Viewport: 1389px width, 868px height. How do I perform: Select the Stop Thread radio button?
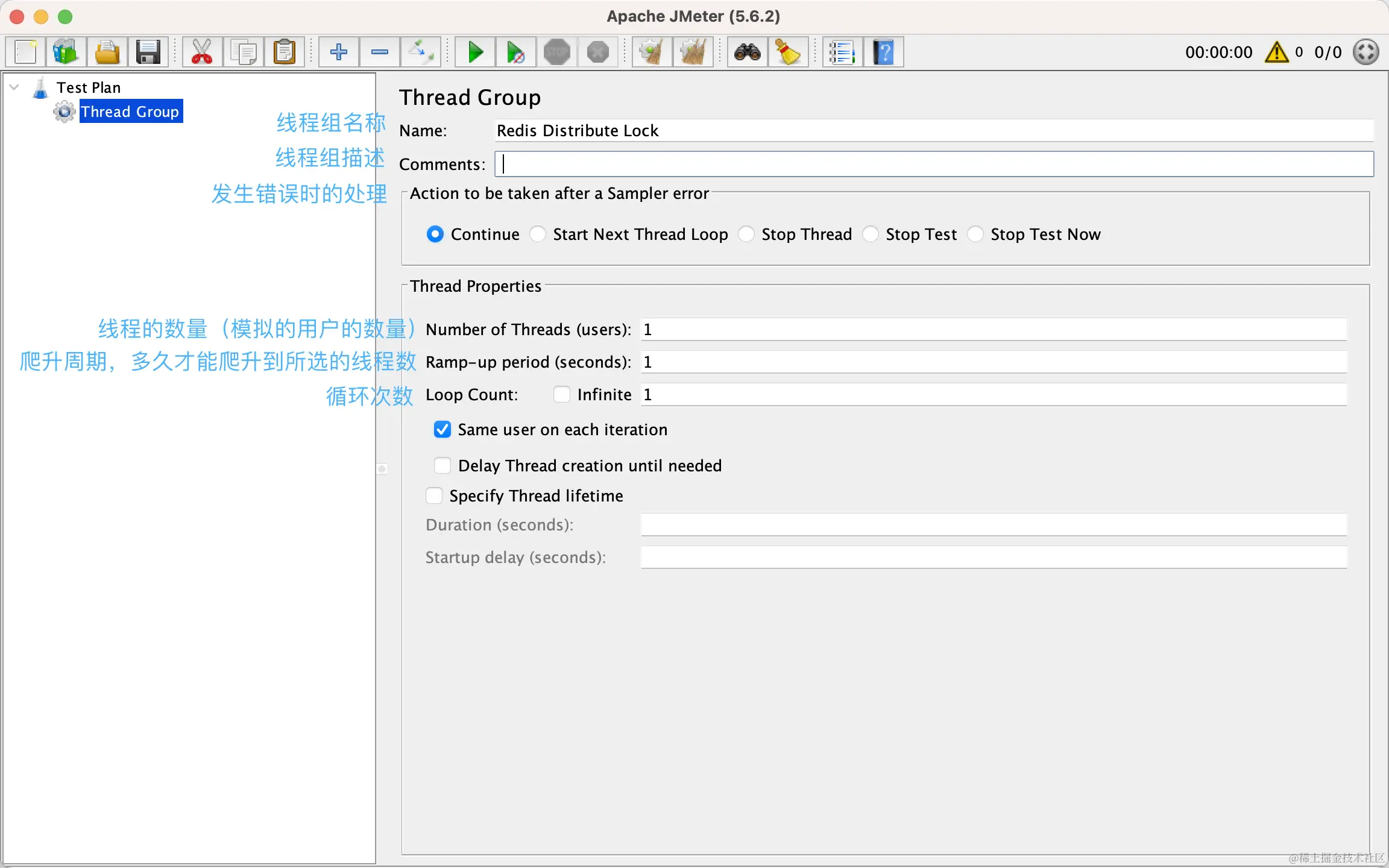coord(746,234)
